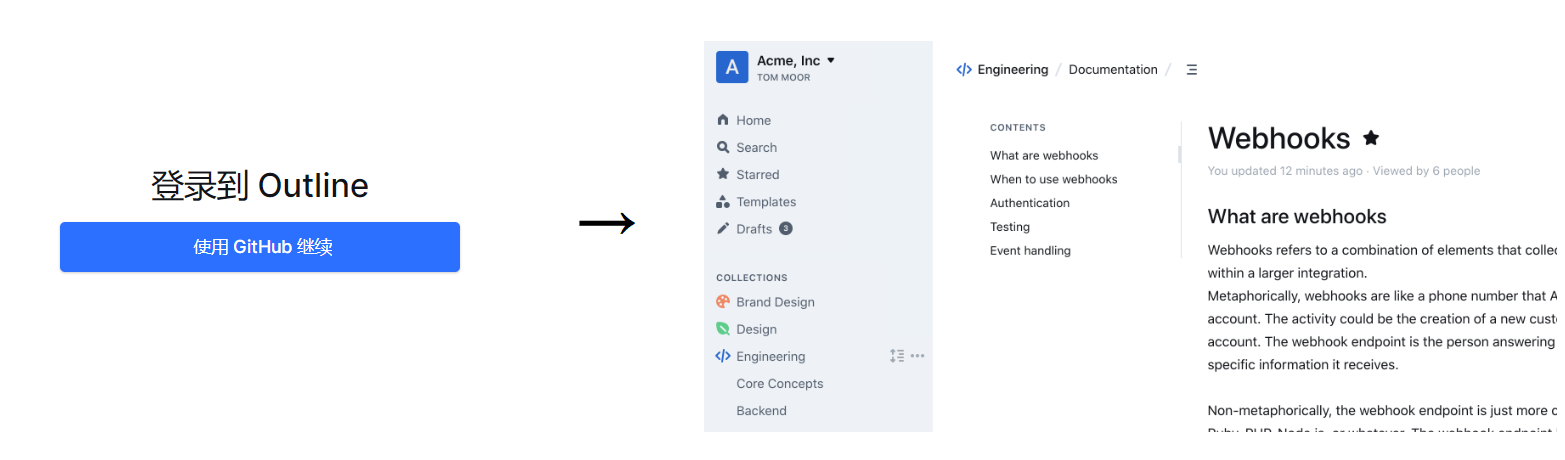Click the What are webhooks heading
This screenshot has height=460, width=1565.
[1297, 216]
